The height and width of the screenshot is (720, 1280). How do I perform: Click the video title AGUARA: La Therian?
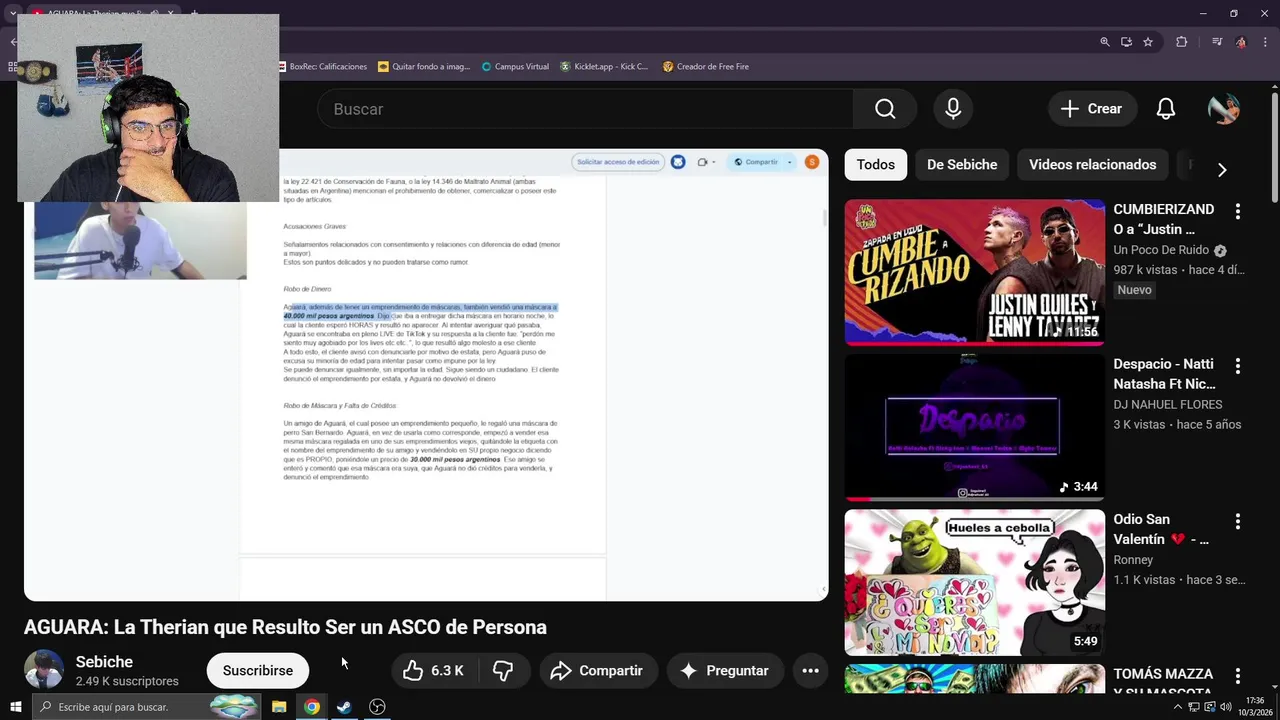pyautogui.click(x=285, y=628)
